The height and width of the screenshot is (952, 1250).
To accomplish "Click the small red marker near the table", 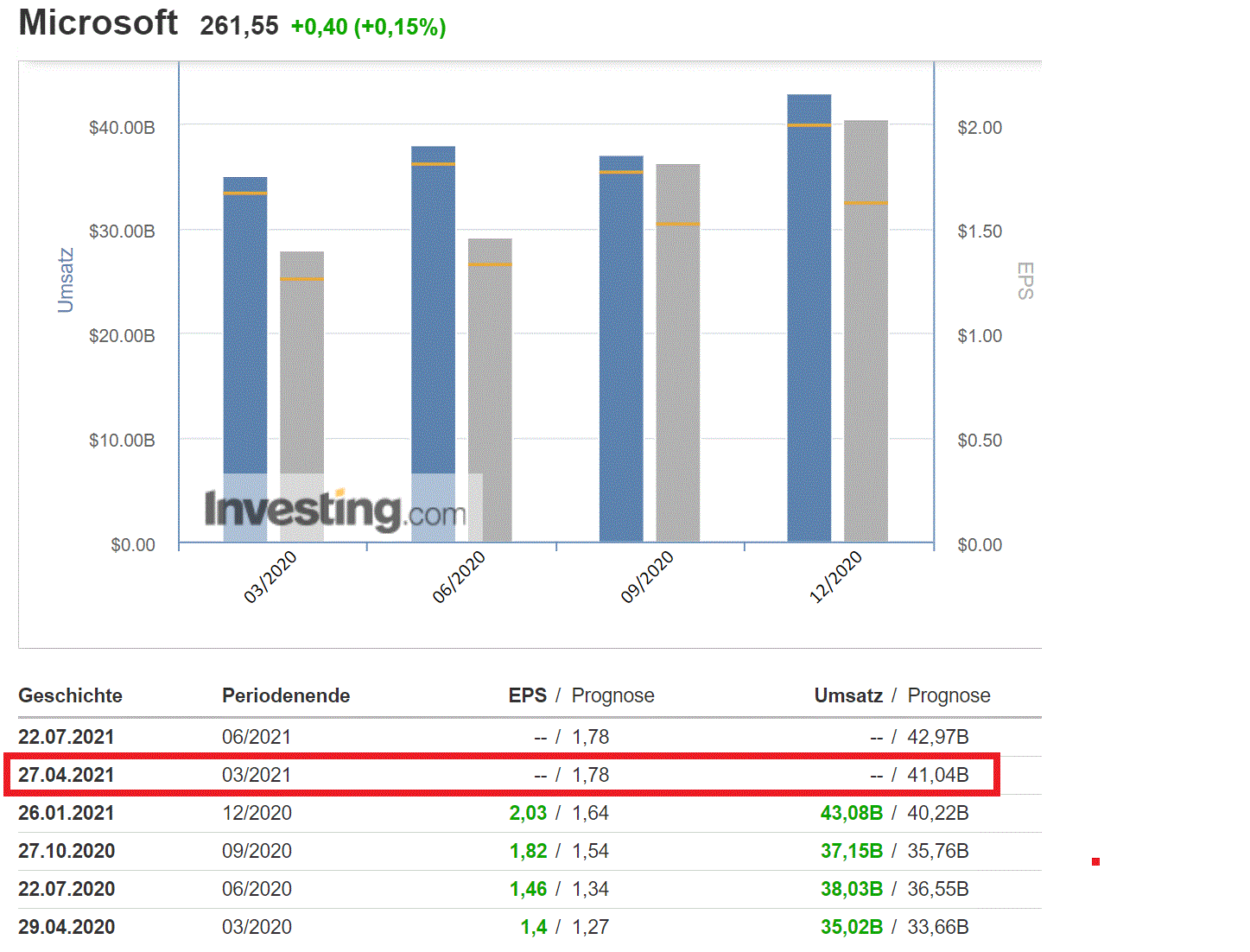I will click(1095, 860).
